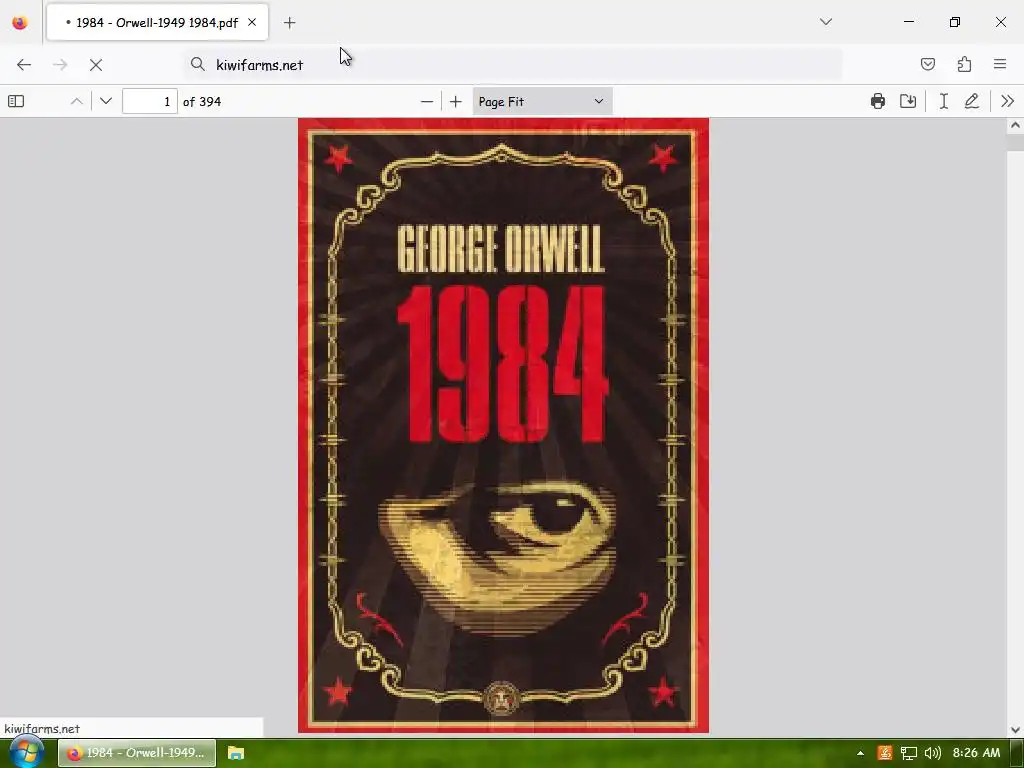This screenshot has width=1024, height=768.
Task: Open the Page Fit zoom dropdown
Action: tap(542, 101)
